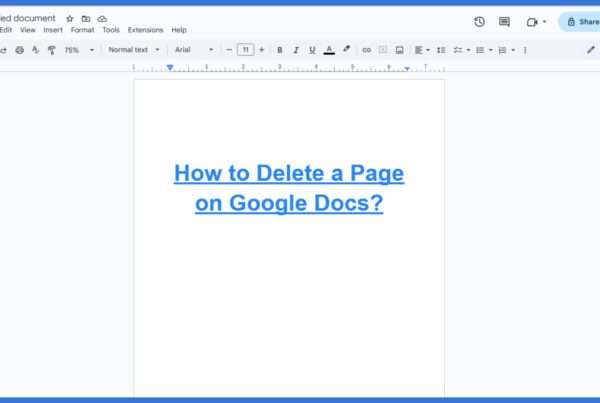Open the Edit menu

pyautogui.click(x=6, y=30)
